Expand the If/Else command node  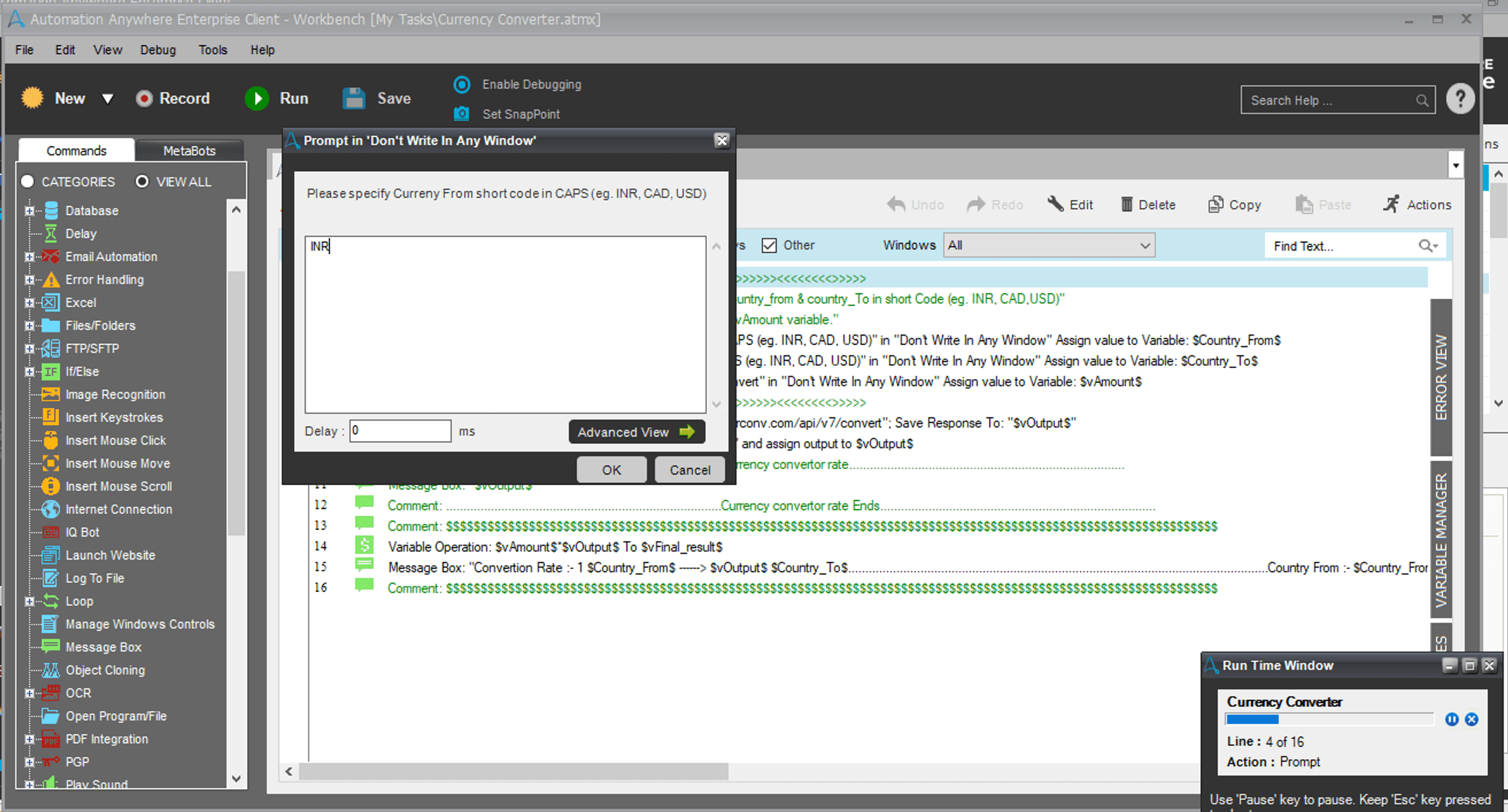29,371
